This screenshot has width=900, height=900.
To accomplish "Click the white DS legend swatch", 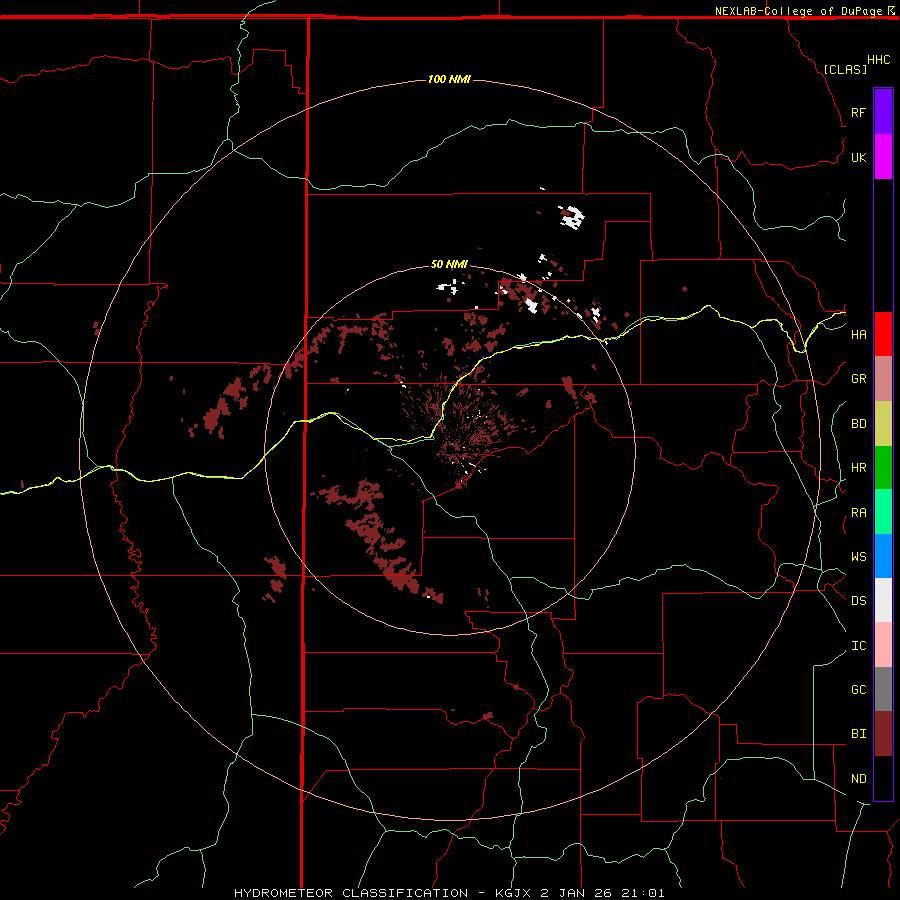I will click(x=883, y=600).
